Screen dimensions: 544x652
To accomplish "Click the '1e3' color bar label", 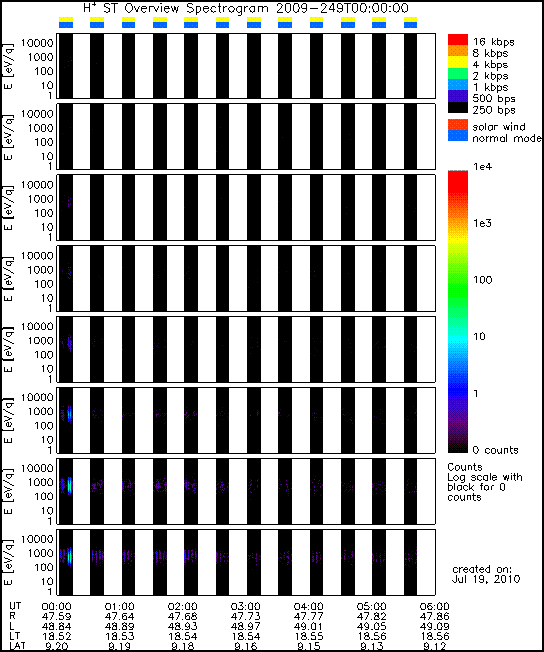I will (482, 223).
